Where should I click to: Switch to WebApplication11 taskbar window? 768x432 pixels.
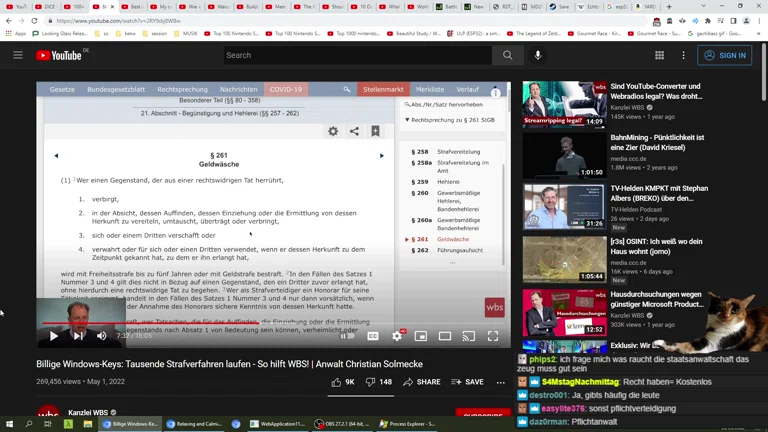(x=278, y=424)
